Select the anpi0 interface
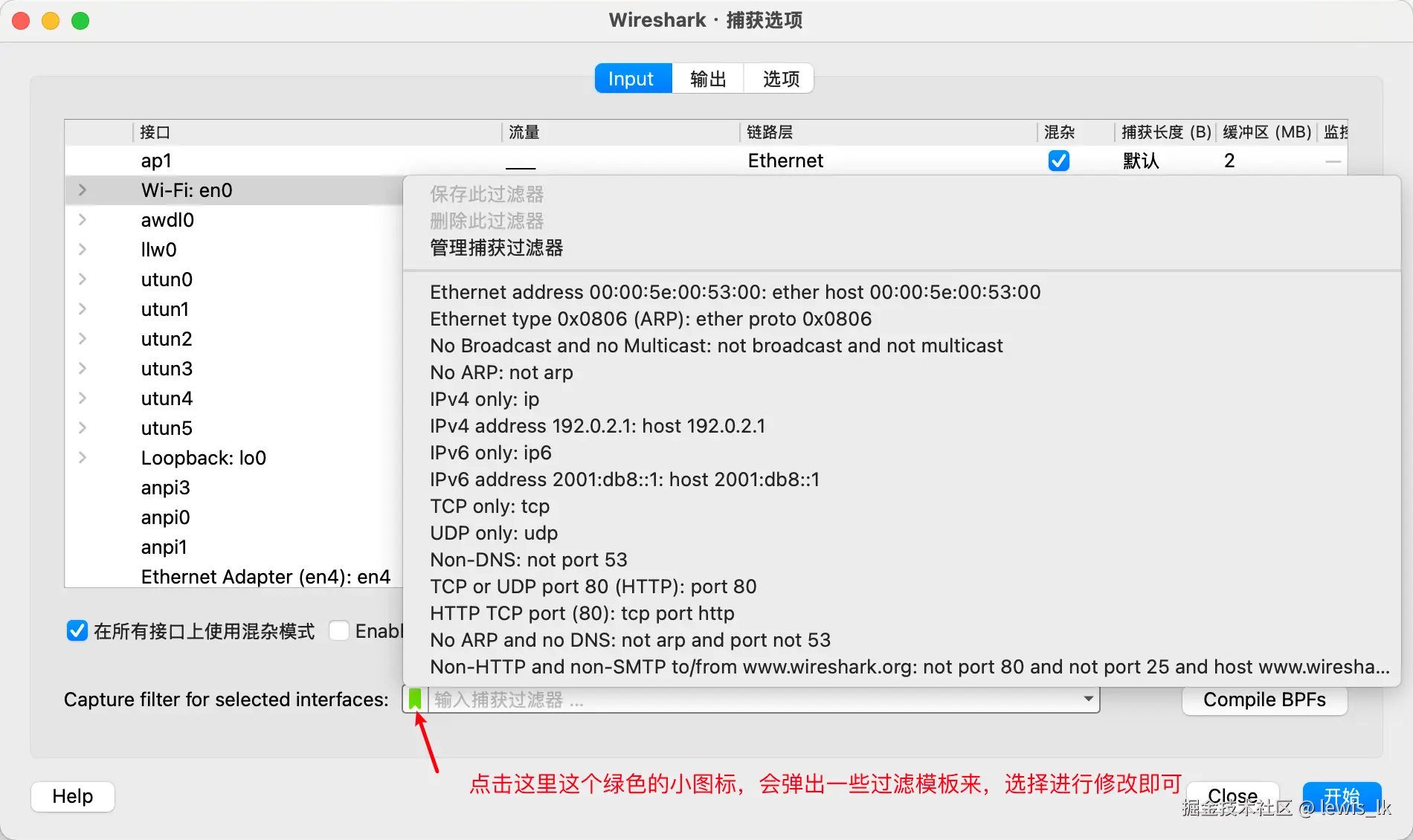1413x840 pixels. click(165, 517)
